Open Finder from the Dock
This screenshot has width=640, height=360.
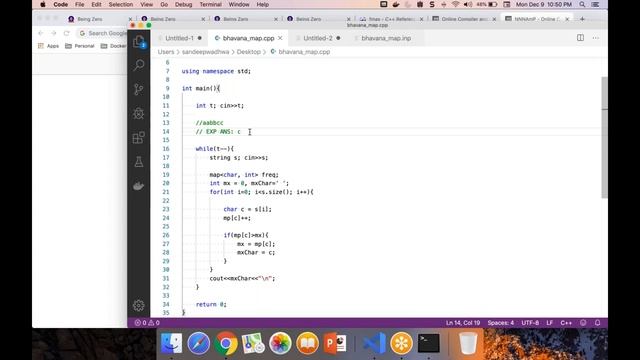click(171, 343)
